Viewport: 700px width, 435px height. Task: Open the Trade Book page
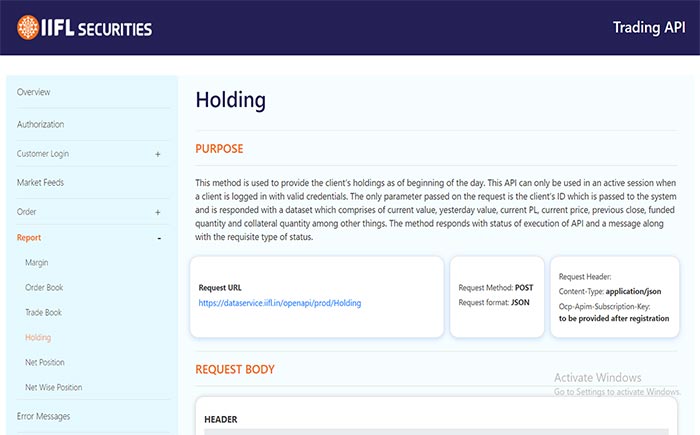tap(45, 313)
